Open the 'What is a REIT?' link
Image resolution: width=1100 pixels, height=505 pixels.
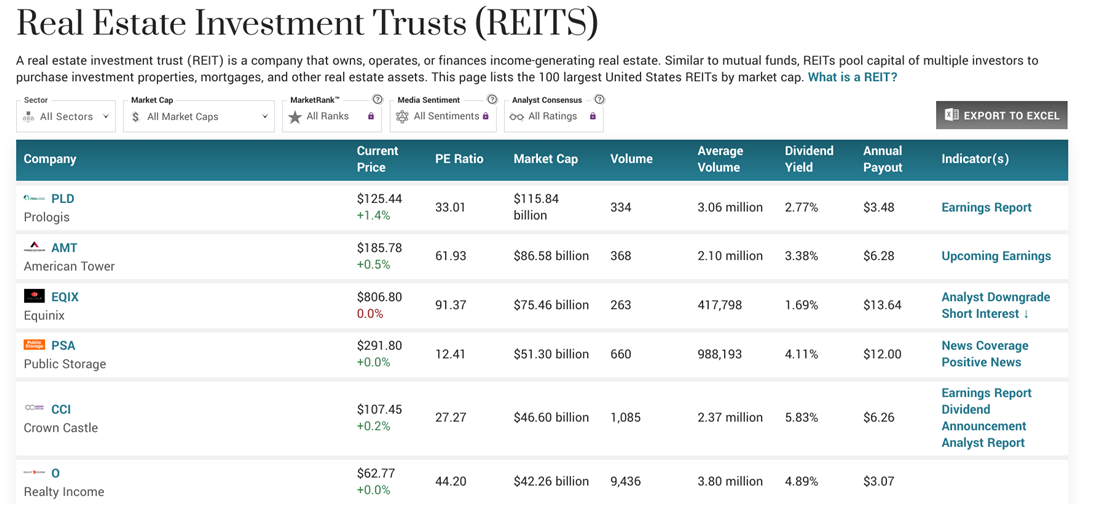point(852,78)
